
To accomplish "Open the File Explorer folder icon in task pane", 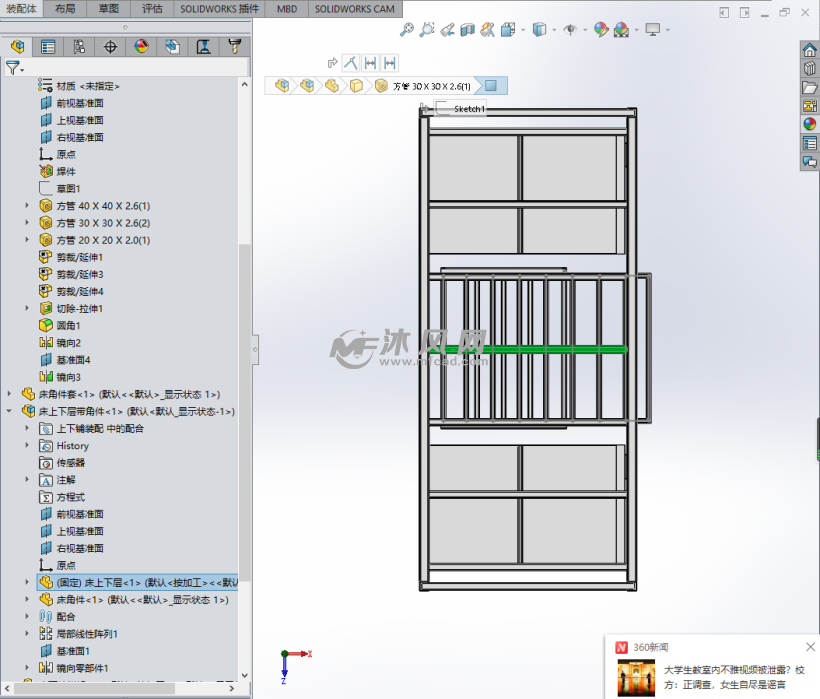I will click(x=810, y=87).
